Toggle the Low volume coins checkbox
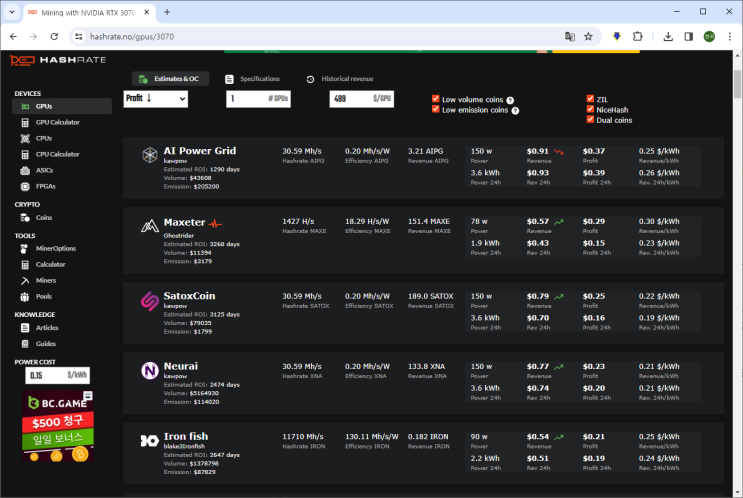The image size is (743, 498). pos(435,99)
